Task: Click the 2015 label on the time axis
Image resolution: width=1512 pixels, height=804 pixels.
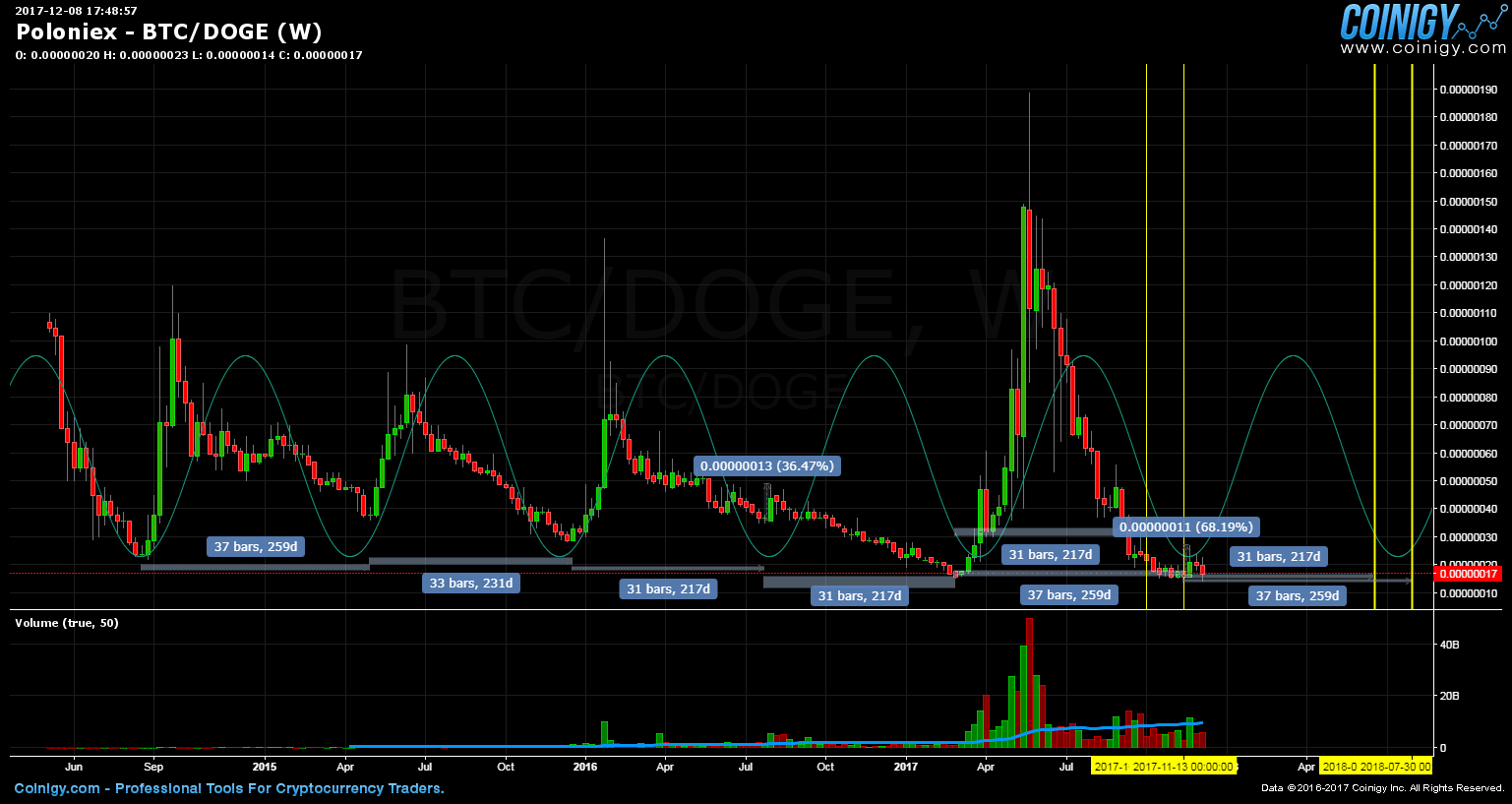Action: tap(265, 767)
